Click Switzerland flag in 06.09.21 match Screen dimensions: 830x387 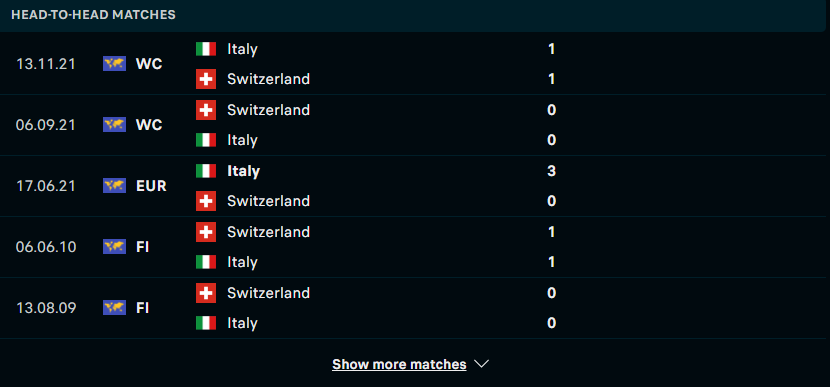(x=206, y=110)
